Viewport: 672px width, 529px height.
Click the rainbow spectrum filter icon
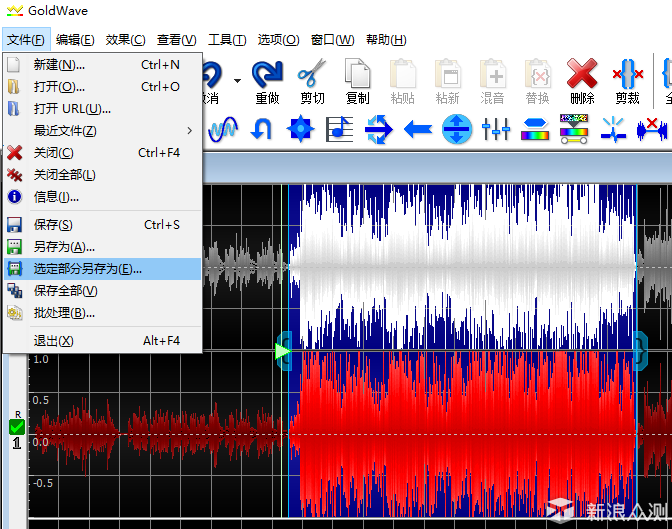coord(535,129)
